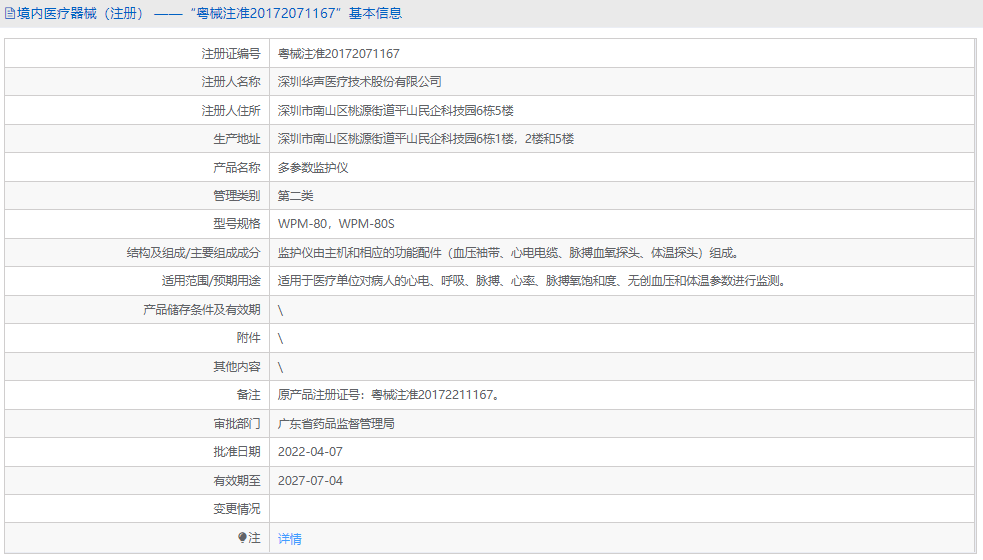The image size is (983, 560).
Task: Click the 审批部门 label
Action: (236, 424)
